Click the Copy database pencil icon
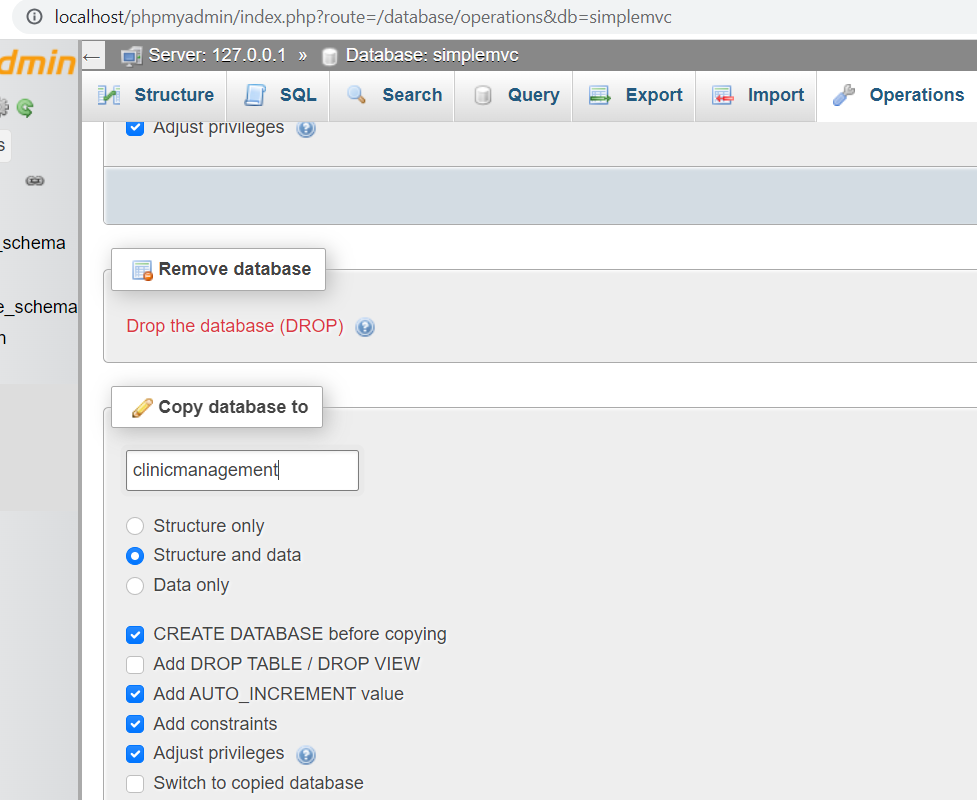The width and height of the screenshot is (977, 800). click(142, 407)
